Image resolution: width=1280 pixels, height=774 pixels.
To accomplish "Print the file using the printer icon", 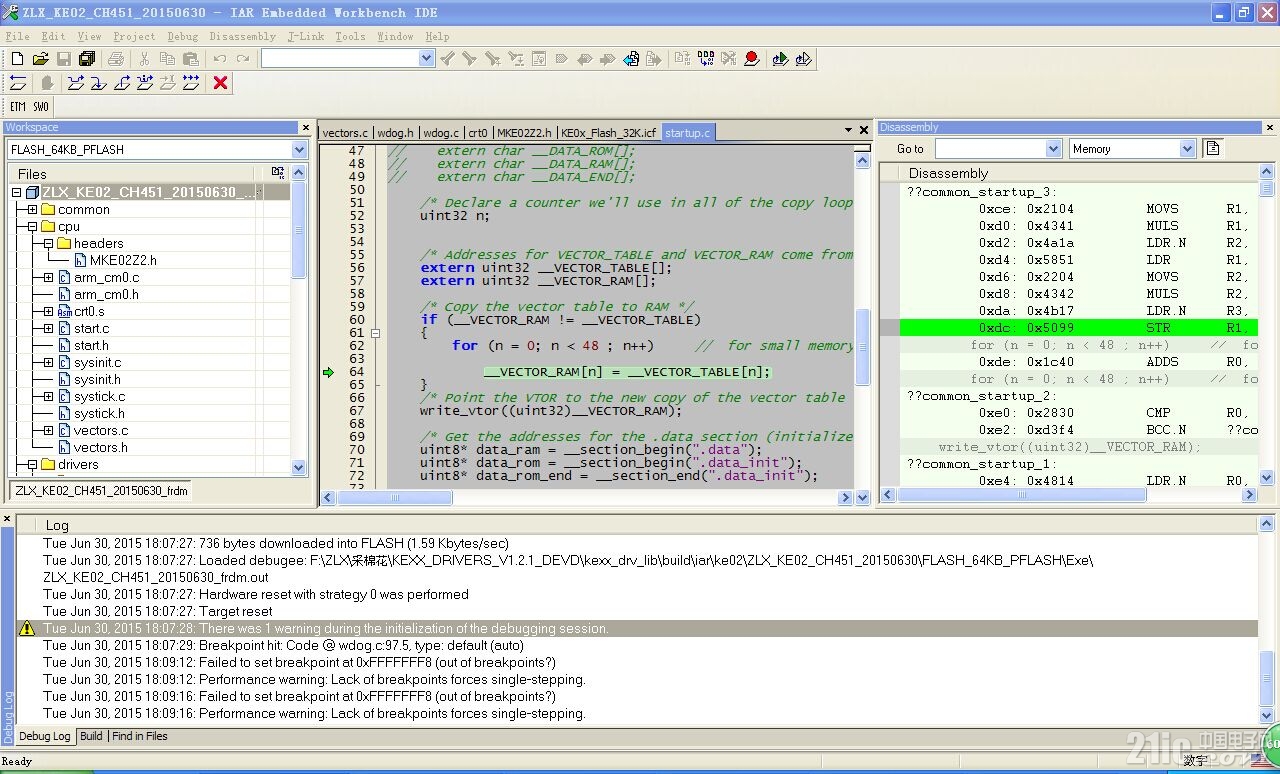I will (x=116, y=59).
